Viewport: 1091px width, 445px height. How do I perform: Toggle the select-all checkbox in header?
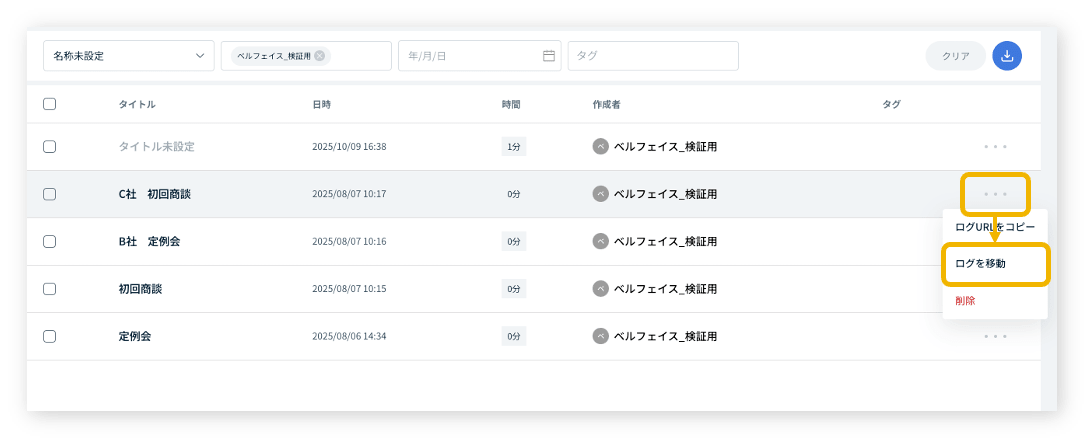tap(50, 104)
